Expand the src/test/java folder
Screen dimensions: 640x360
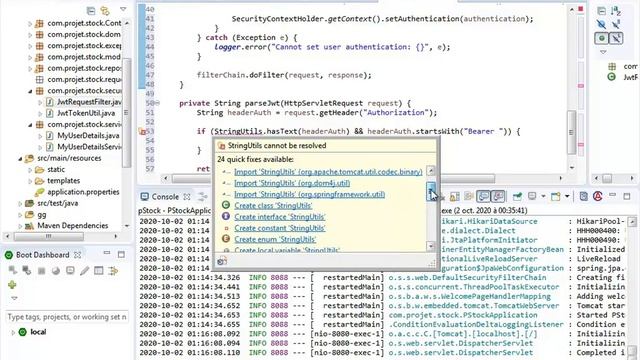(20, 203)
